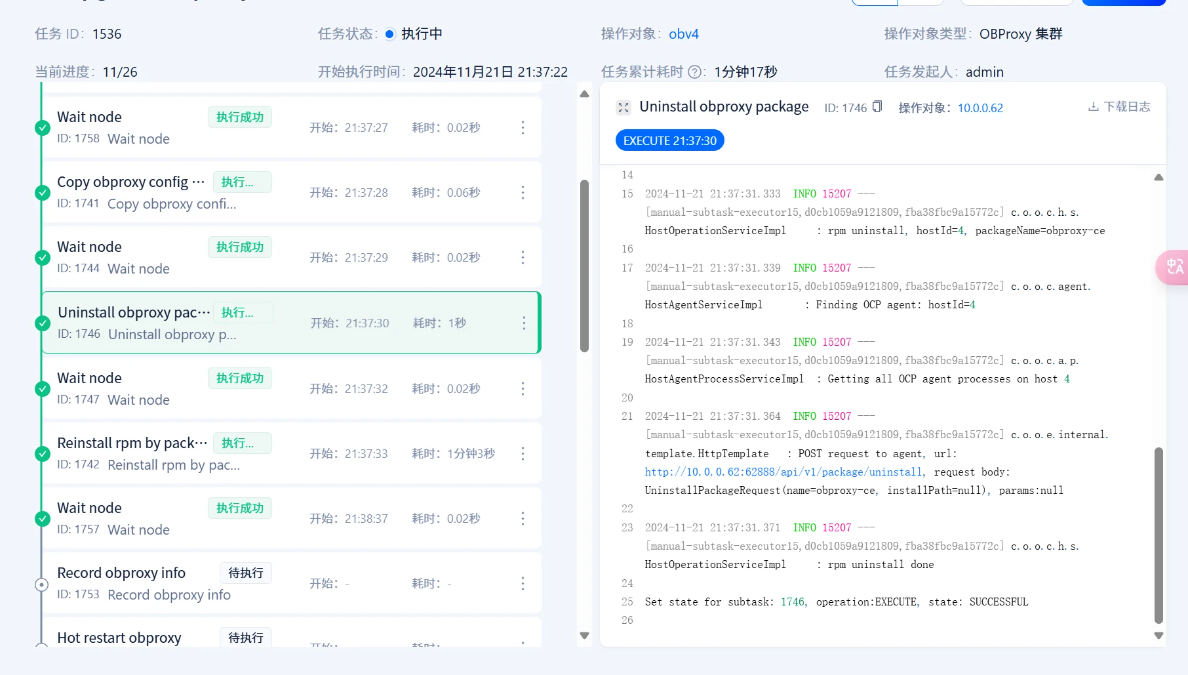Click pending circle icon of Record obproxy info
Image resolution: width=1188 pixels, height=675 pixels.
click(42, 584)
